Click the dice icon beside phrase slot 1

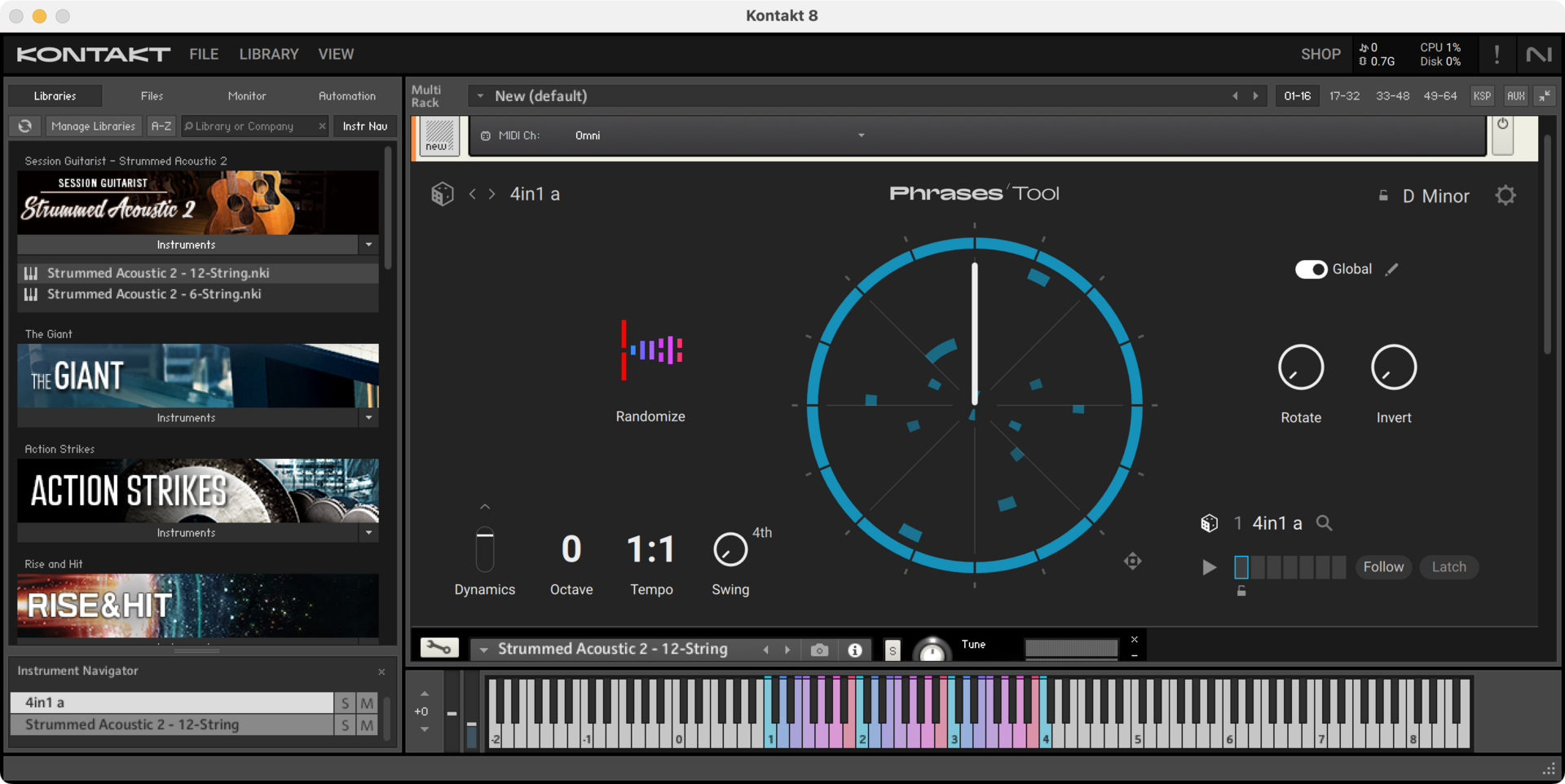click(x=1210, y=523)
